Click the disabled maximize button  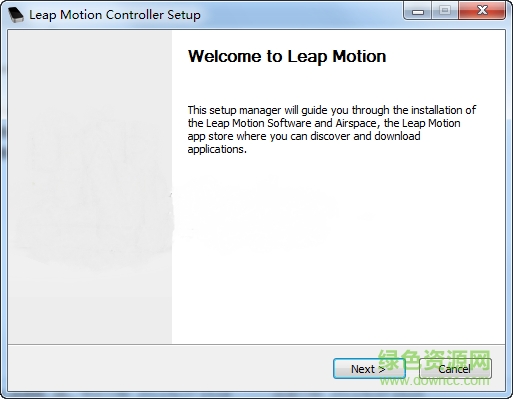(445, 11)
